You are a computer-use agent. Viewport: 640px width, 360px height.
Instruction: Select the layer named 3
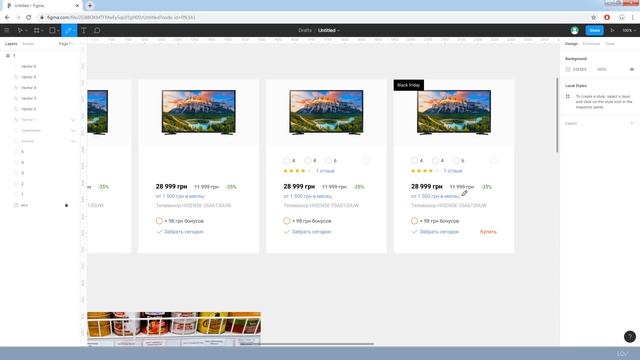[x=22, y=173]
